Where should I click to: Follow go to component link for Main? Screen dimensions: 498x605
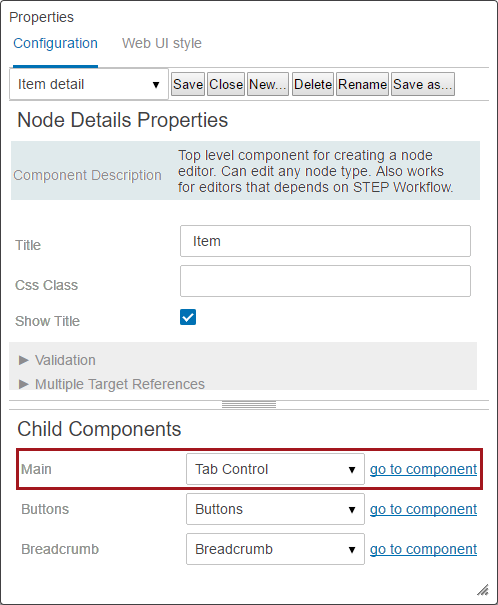[x=424, y=469]
